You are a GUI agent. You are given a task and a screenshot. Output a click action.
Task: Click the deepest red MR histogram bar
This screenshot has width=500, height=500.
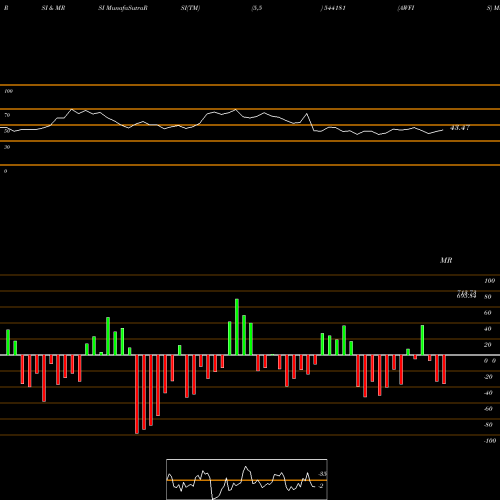[137, 394]
